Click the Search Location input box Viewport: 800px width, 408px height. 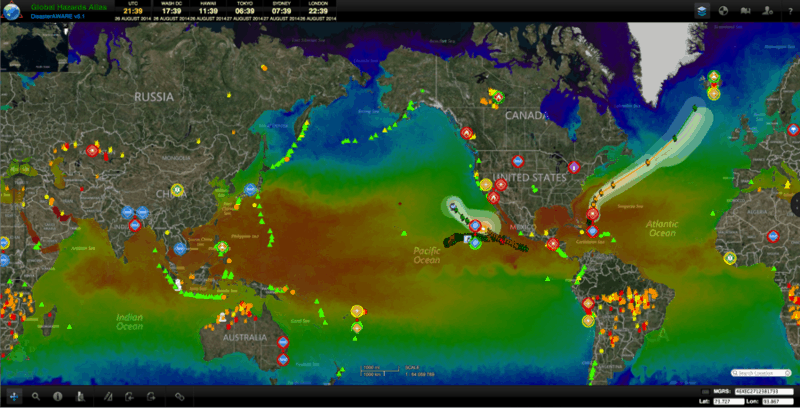tap(763, 372)
